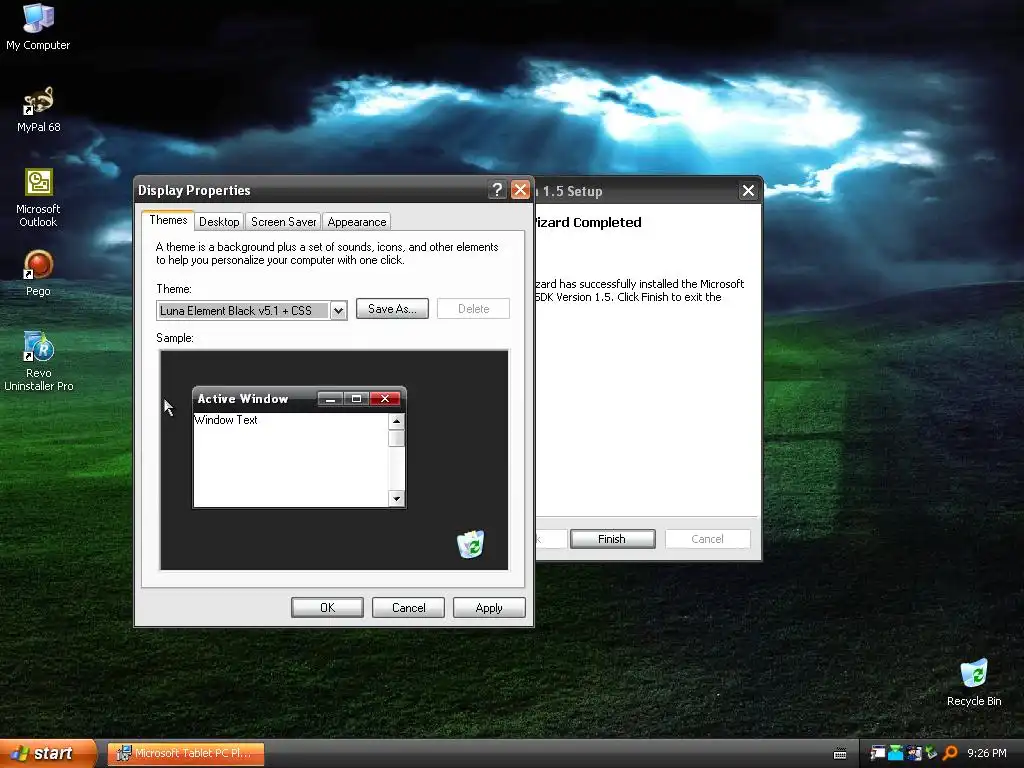
Task: Open the Appearance tab
Action: click(357, 221)
